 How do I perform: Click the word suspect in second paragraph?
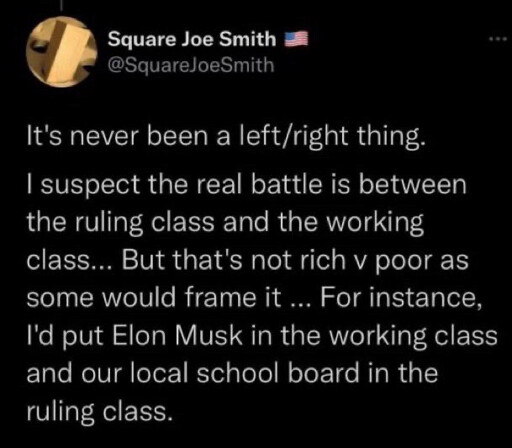90,186
